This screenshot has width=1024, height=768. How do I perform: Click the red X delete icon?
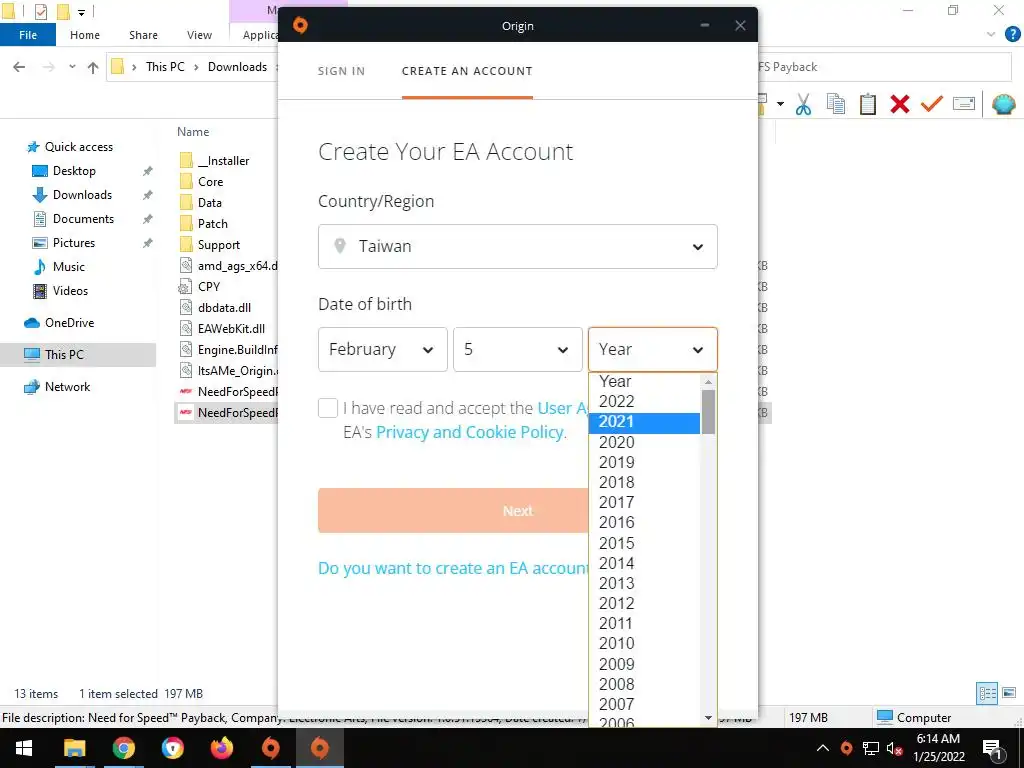[899, 104]
